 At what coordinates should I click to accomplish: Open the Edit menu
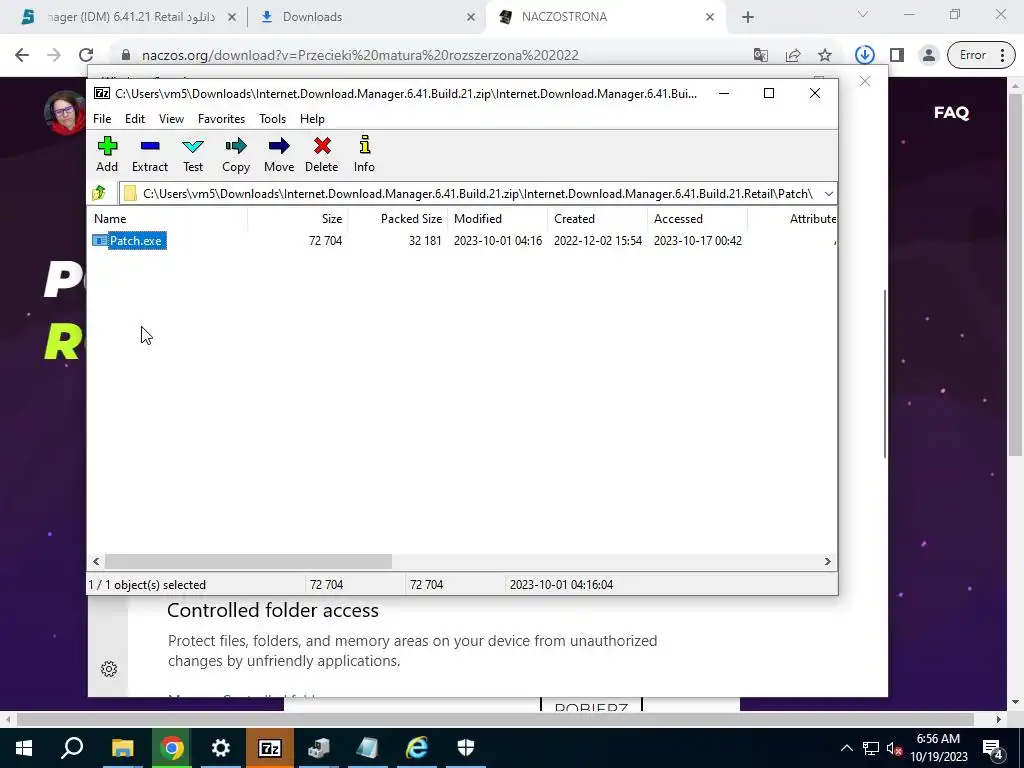(135, 119)
